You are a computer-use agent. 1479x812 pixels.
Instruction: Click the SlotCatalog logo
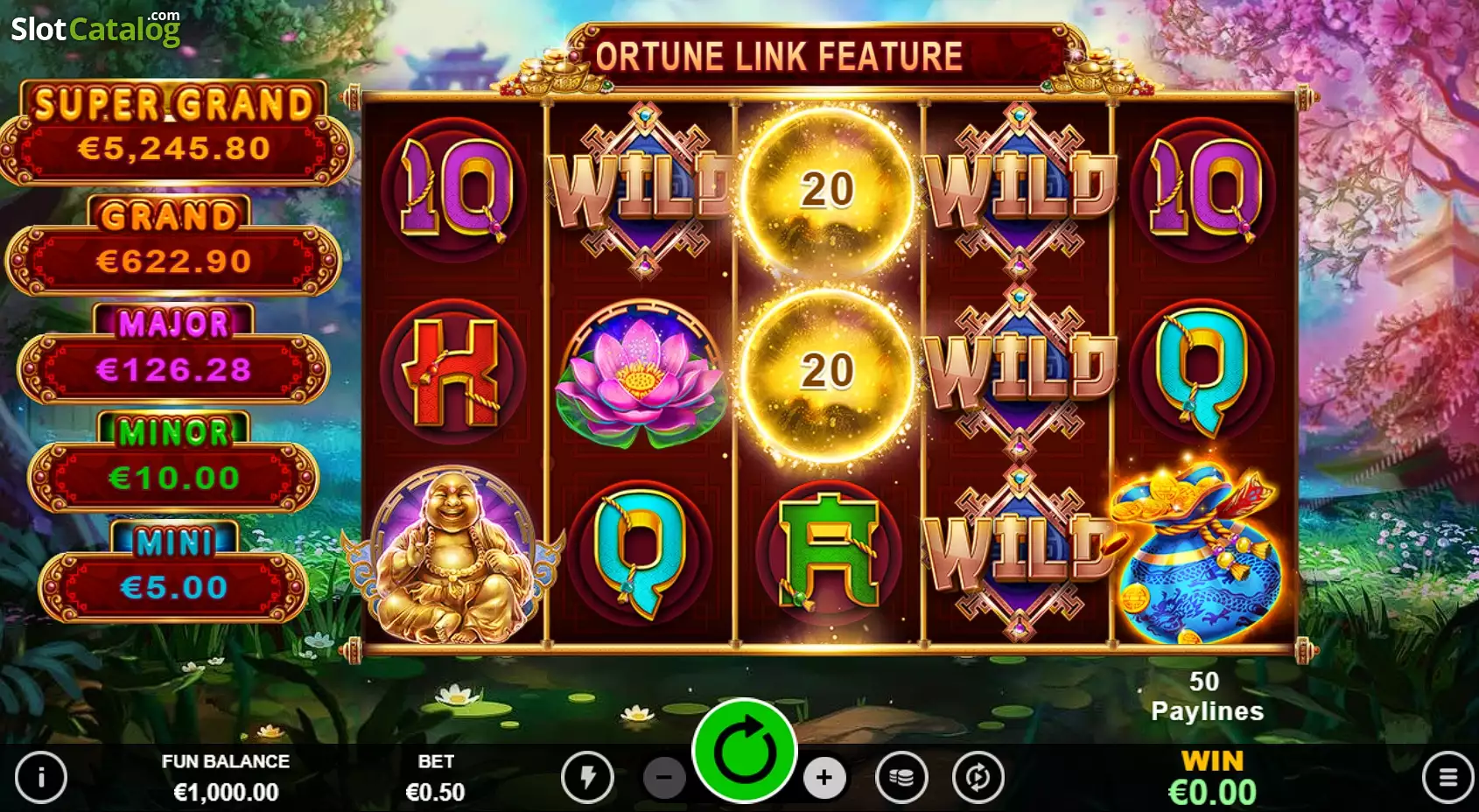(95, 29)
